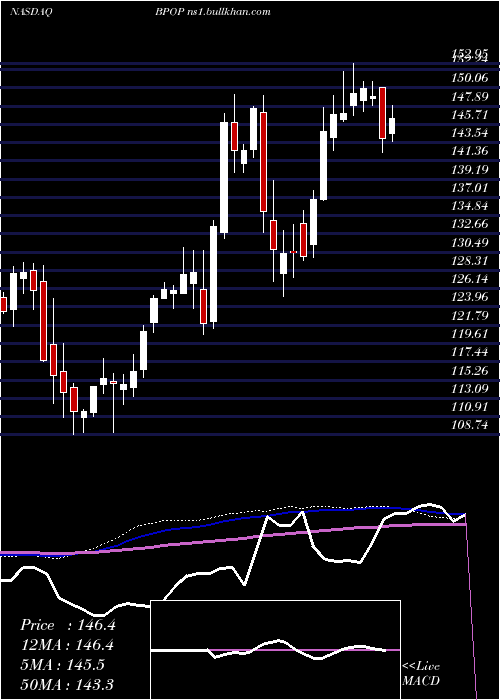The image size is (500, 700).
Task: Select the 128.31 price axis label
Action: (x=469, y=261)
